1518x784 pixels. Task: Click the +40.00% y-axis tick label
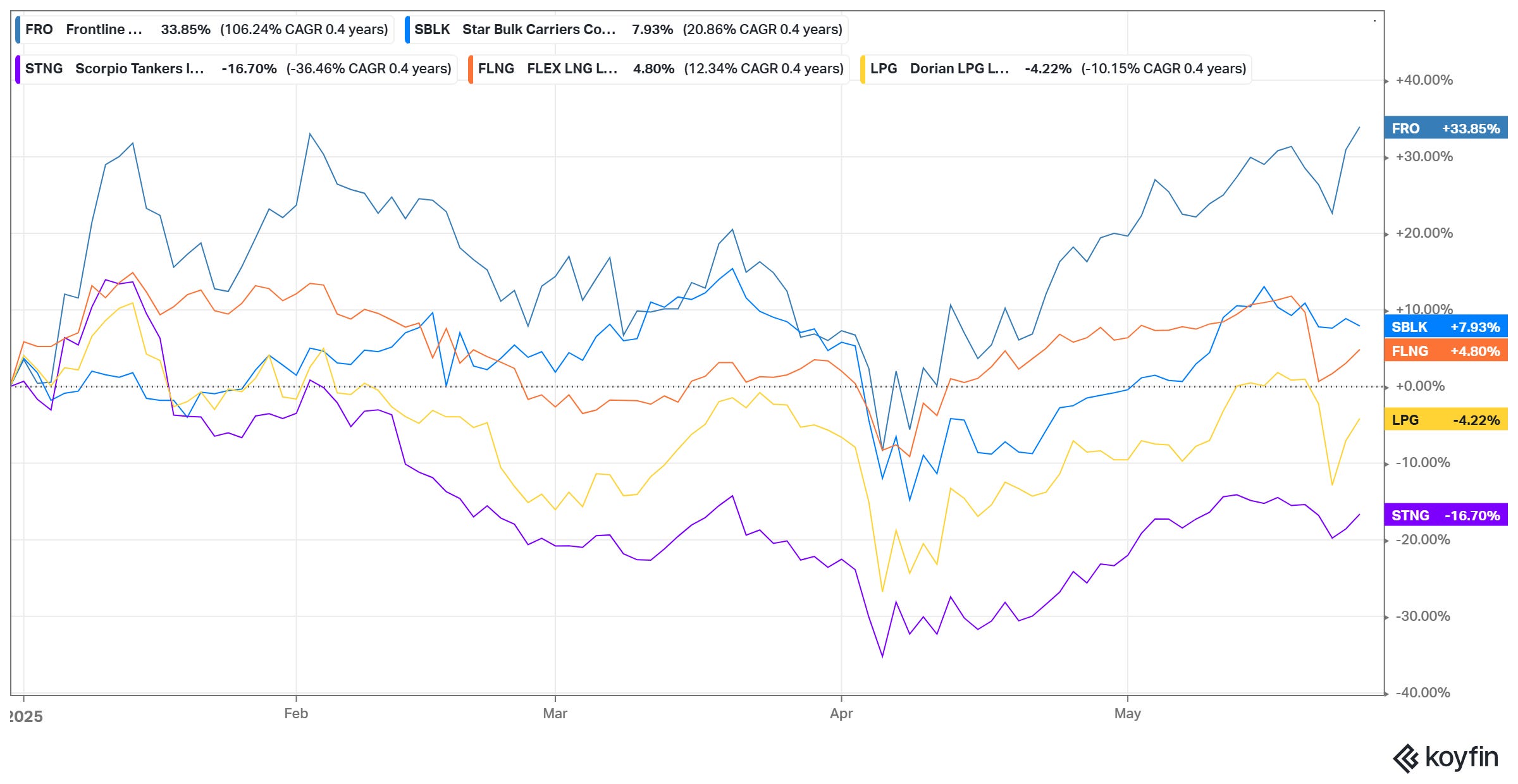point(1424,80)
